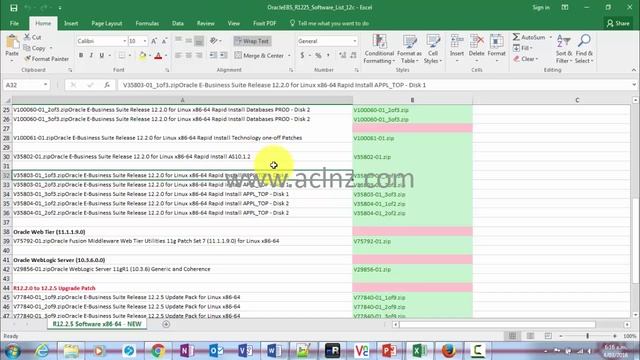The width and height of the screenshot is (640, 360).
Task: Decrease font size with the small A
Action: (164, 41)
